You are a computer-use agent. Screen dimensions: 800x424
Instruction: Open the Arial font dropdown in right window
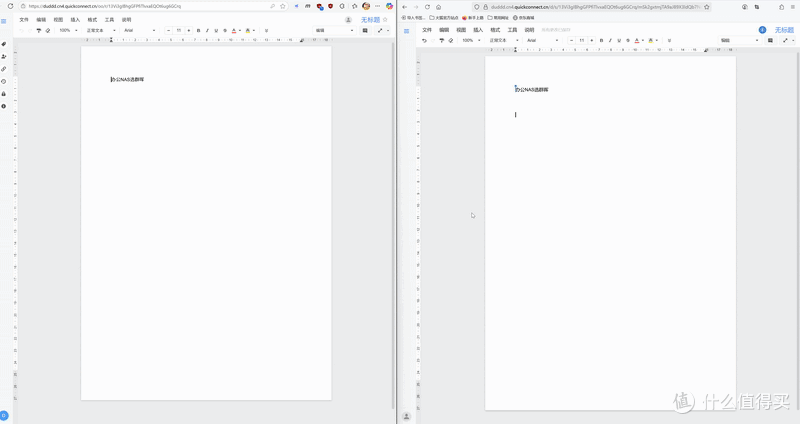[543, 40]
